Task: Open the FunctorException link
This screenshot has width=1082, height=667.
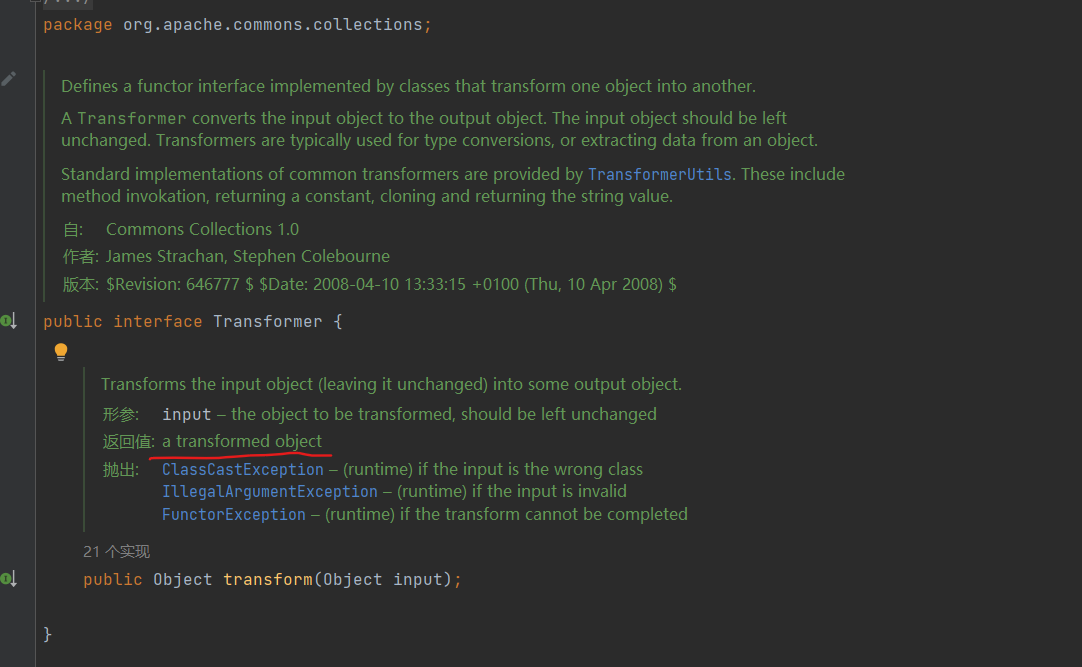Action: coord(234,514)
